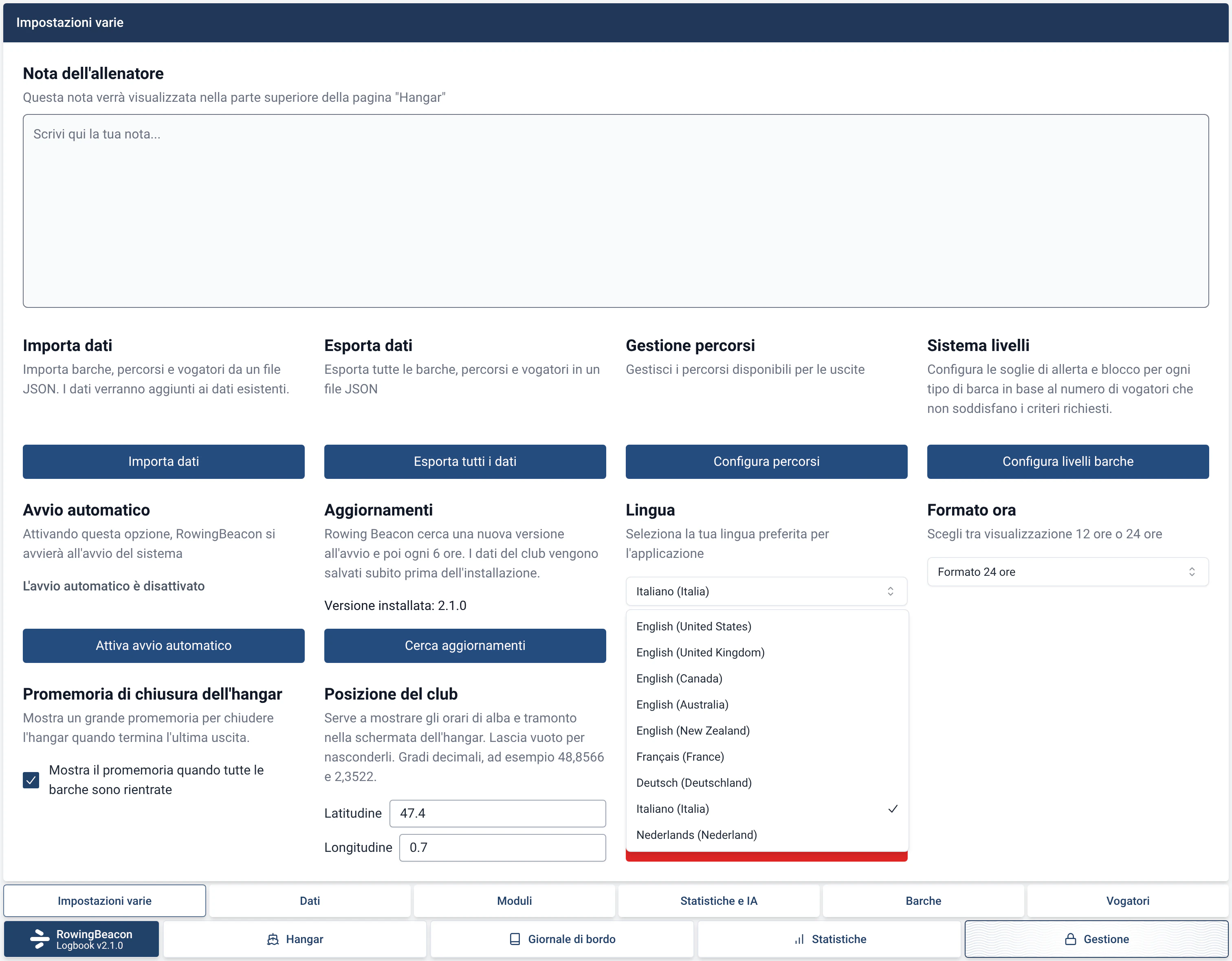The height and width of the screenshot is (961, 1232).
Task: Uncheck the hangar closing reminder checkbox
Action: pos(31,780)
